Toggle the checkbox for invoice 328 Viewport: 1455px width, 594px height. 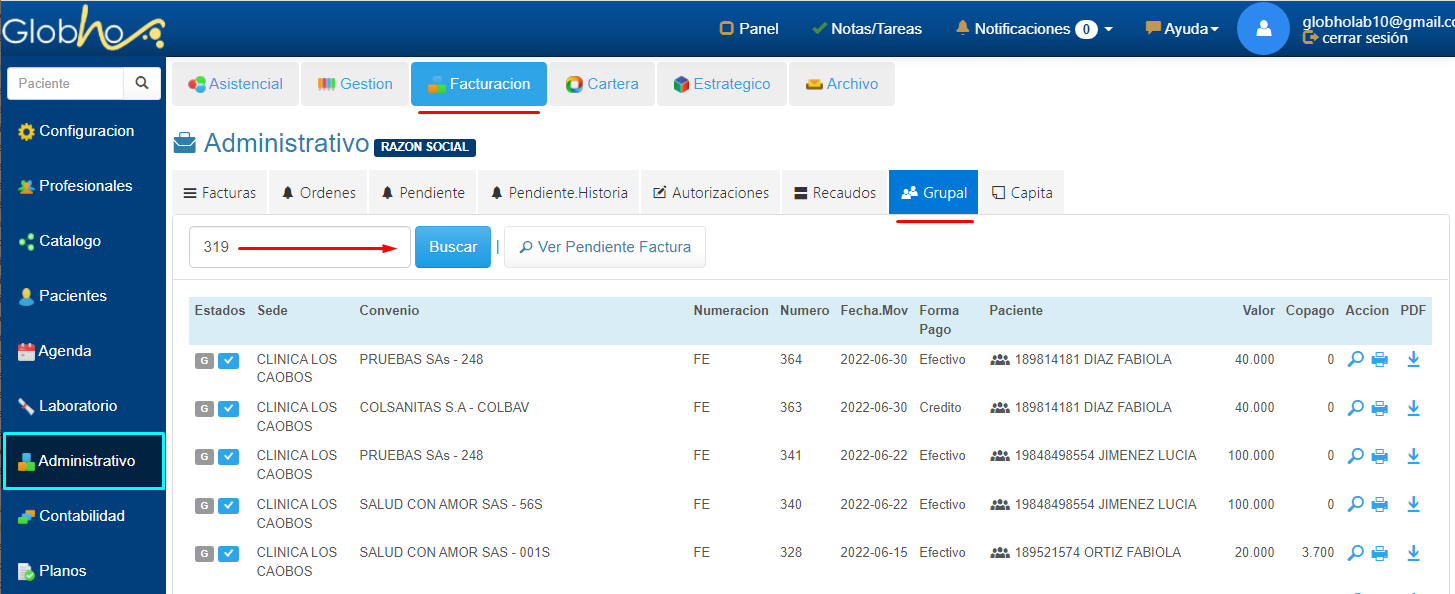click(x=228, y=554)
